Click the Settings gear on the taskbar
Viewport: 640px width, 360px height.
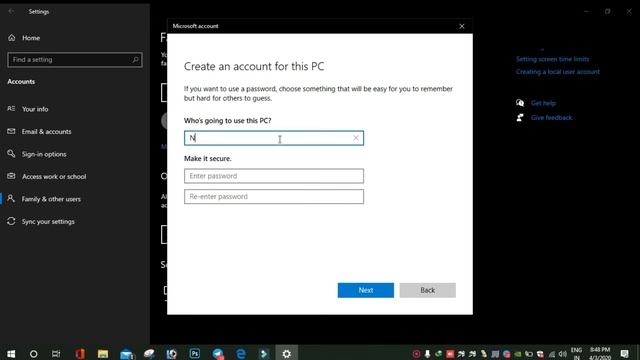coord(287,353)
